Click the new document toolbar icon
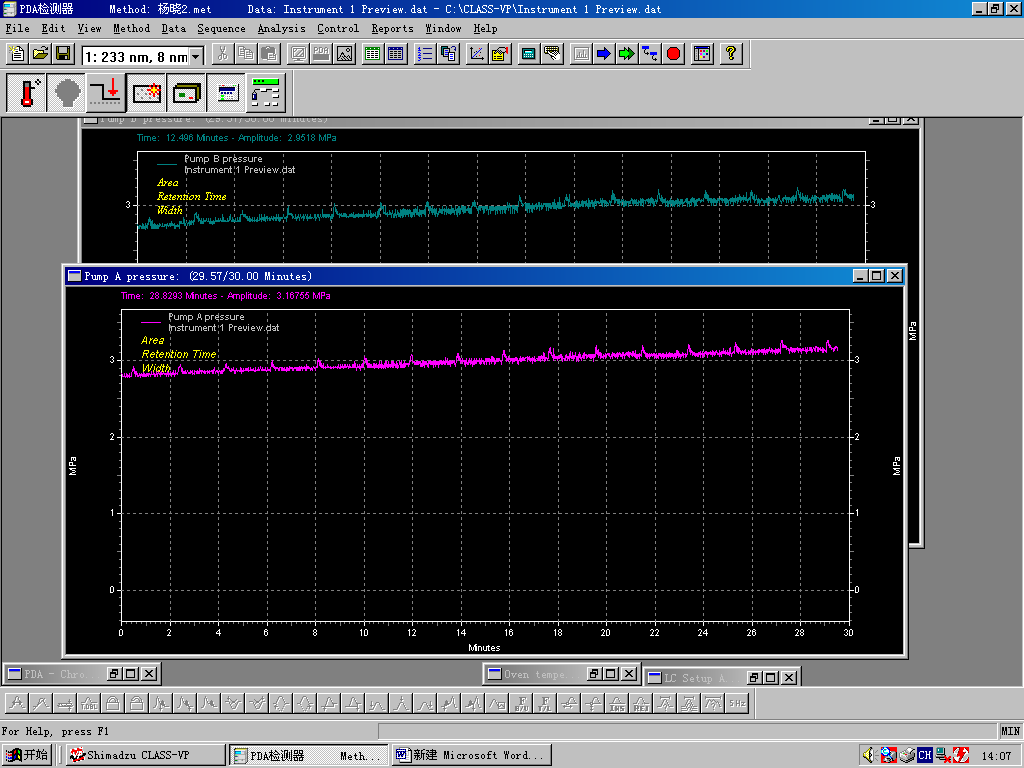 [x=19, y=54]
